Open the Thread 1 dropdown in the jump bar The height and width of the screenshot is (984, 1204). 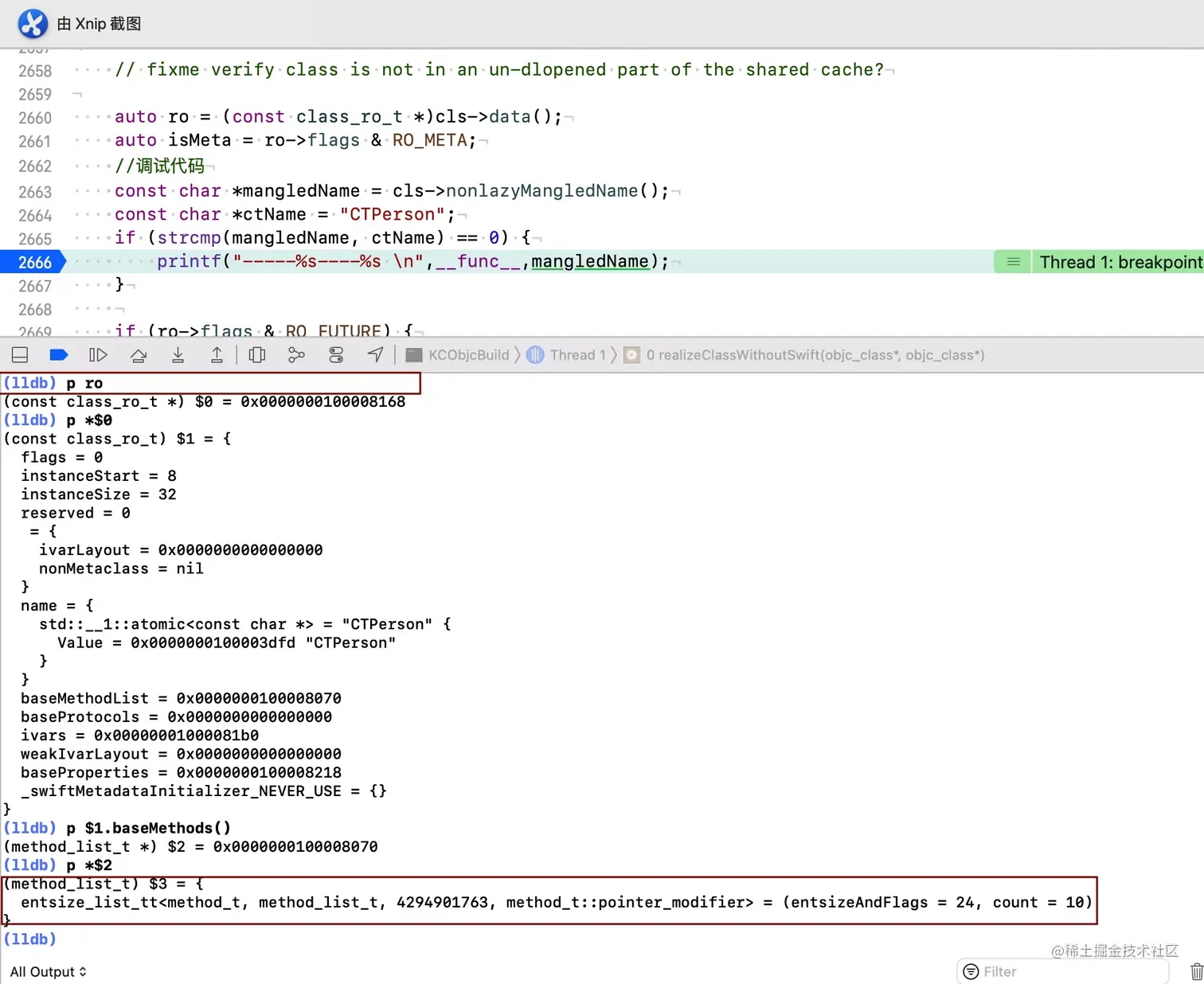coord(577,355)
